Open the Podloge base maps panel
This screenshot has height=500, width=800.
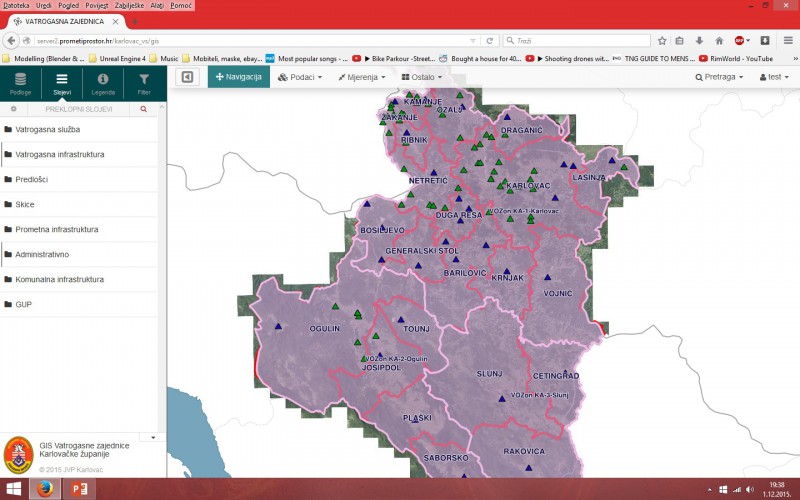tap(20, 82)
